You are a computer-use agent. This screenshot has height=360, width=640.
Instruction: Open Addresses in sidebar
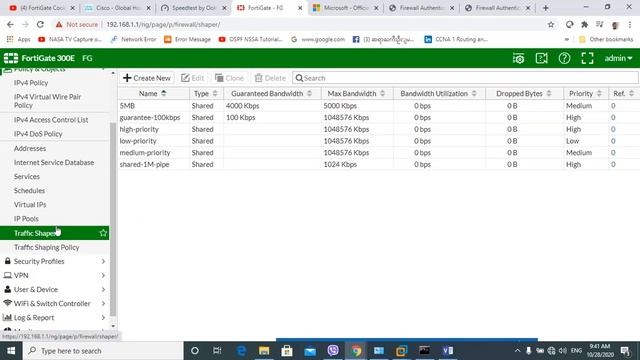pos(30,149)
